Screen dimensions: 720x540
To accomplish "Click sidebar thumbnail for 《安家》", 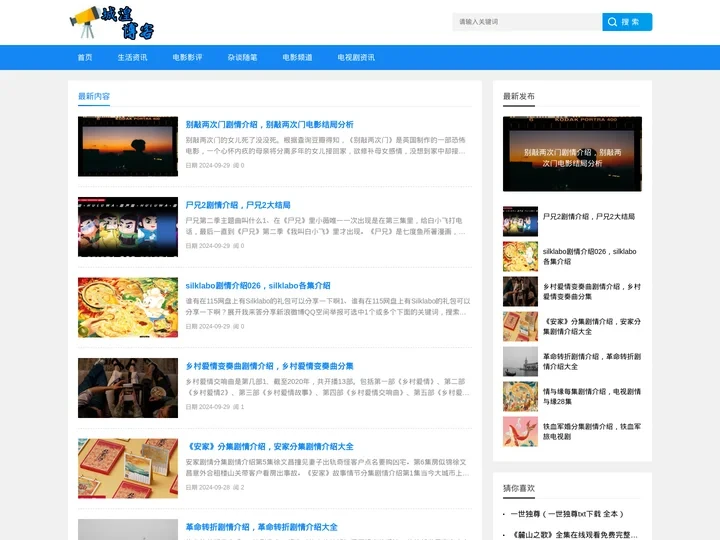I will (x=520, y=326).
